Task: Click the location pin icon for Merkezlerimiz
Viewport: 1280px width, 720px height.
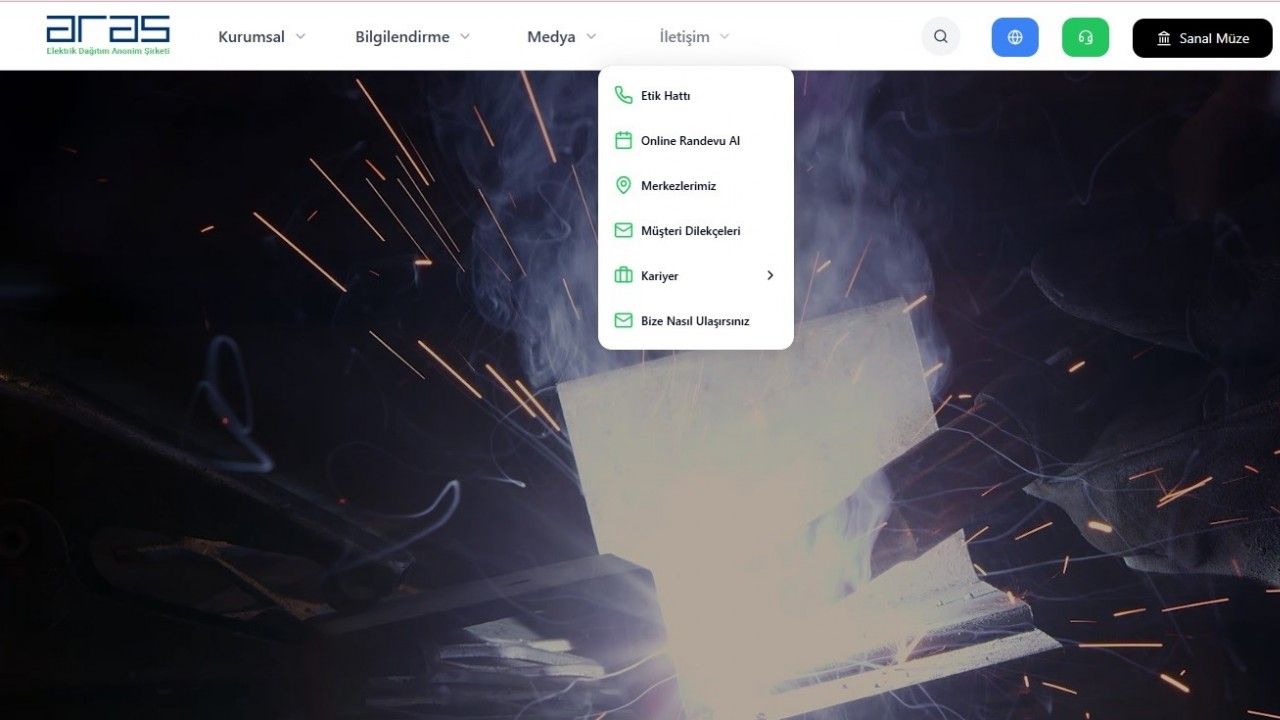Action: pos(623,186)
